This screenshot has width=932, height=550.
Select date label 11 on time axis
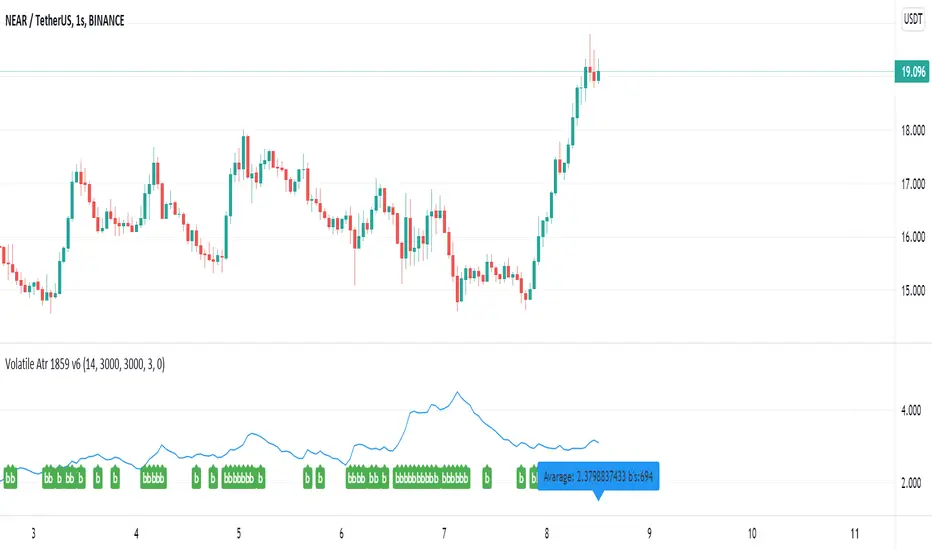click(x=854, y=533)
